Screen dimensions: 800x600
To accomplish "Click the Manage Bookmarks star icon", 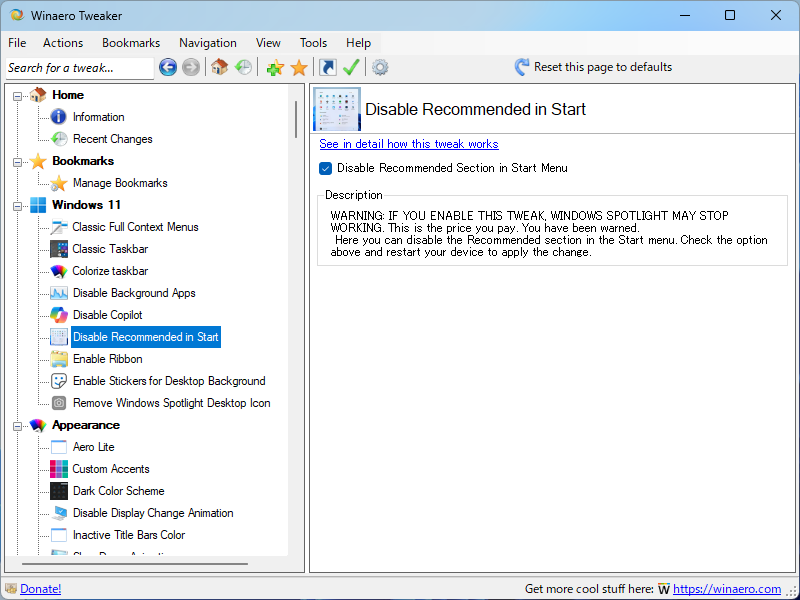I will tap(59, 183).
